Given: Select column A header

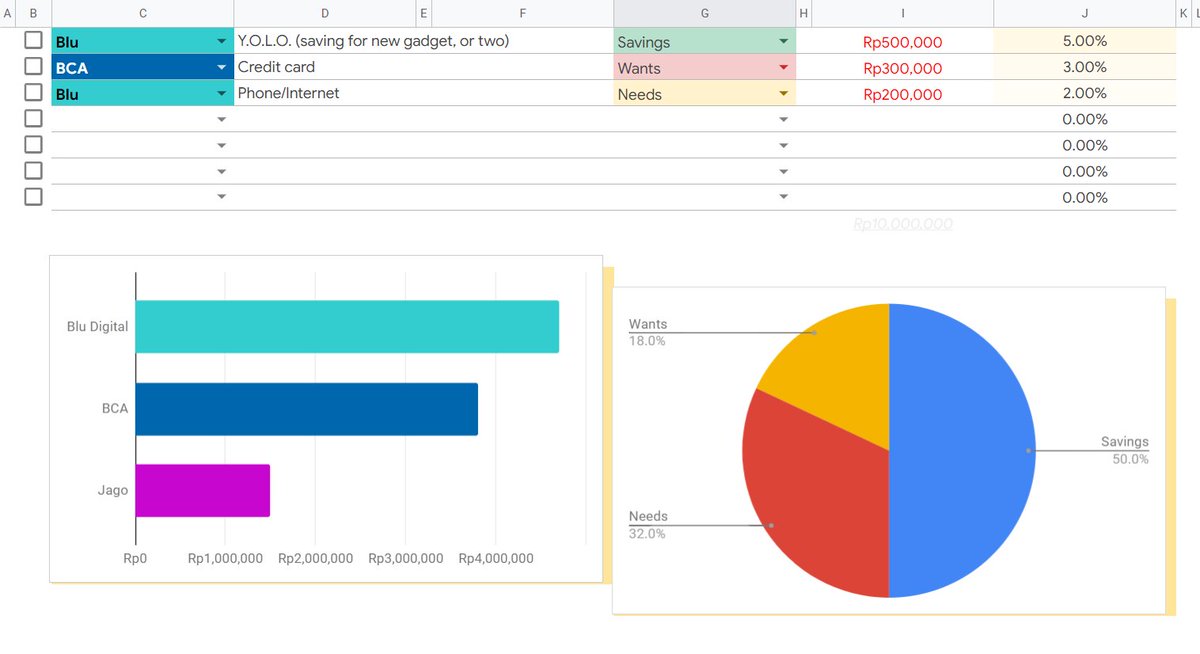Looking at the screenshot, I should (9, 13).
